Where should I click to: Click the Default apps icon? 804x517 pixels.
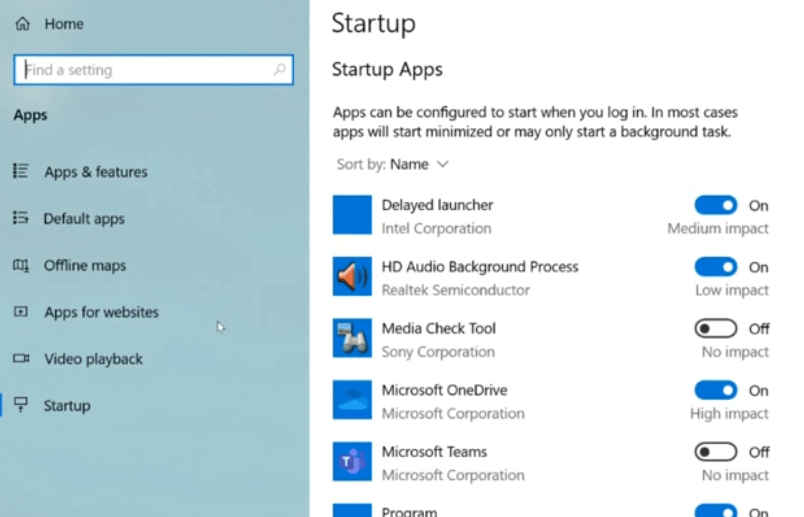[x=21, y=218]
